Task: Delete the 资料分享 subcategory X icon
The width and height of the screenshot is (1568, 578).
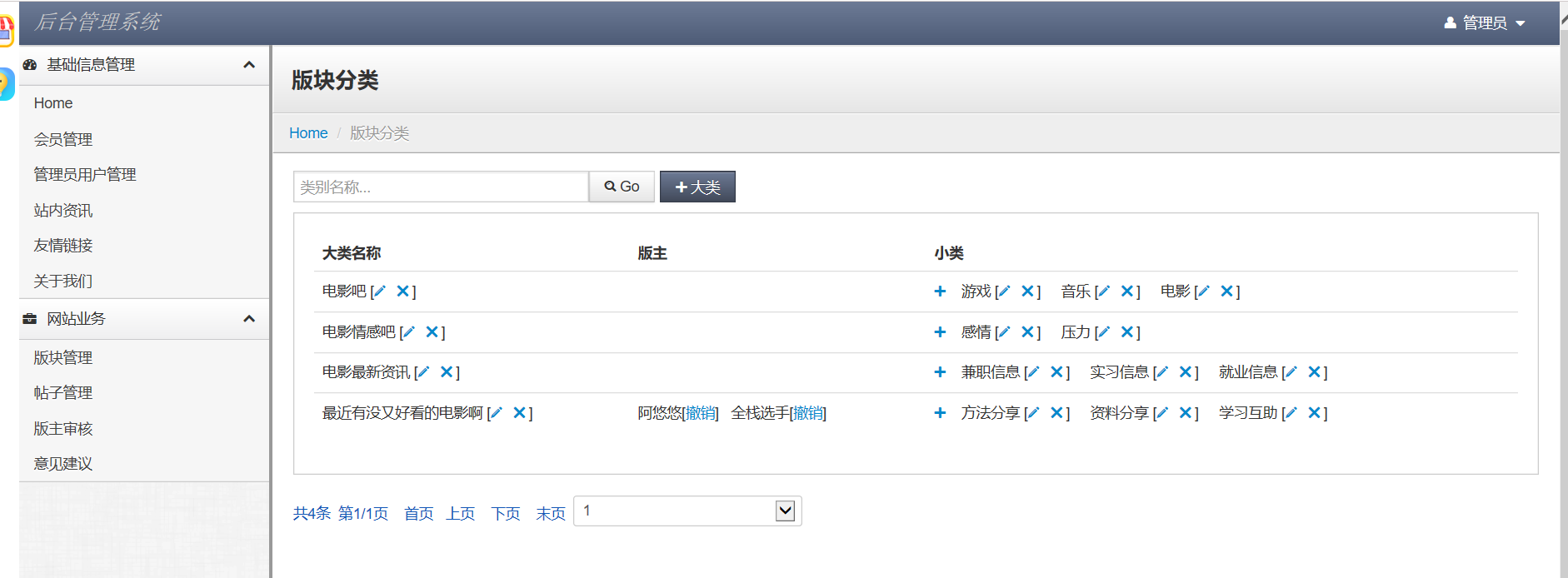Action: coord(1185,413)
